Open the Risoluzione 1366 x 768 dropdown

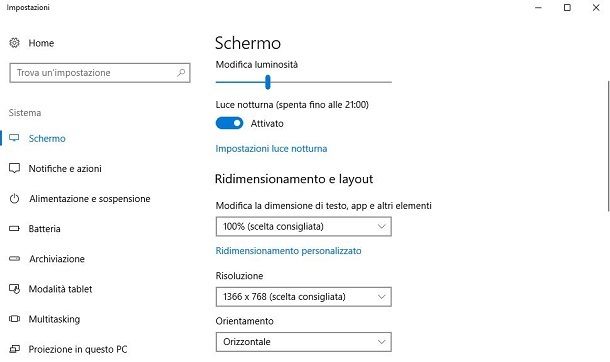[x=303, y=297]
